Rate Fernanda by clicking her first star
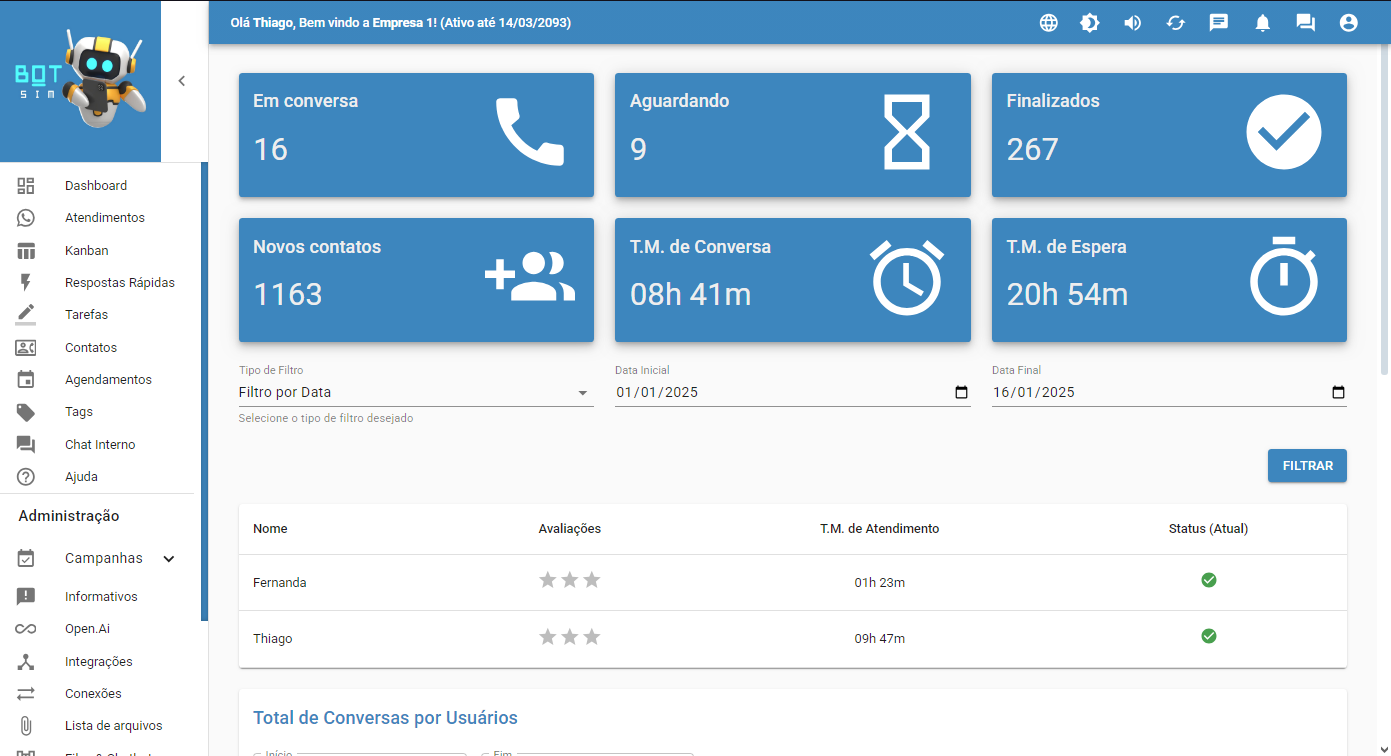The height and width of the screenshot is (756, 1391). point(547,579)
